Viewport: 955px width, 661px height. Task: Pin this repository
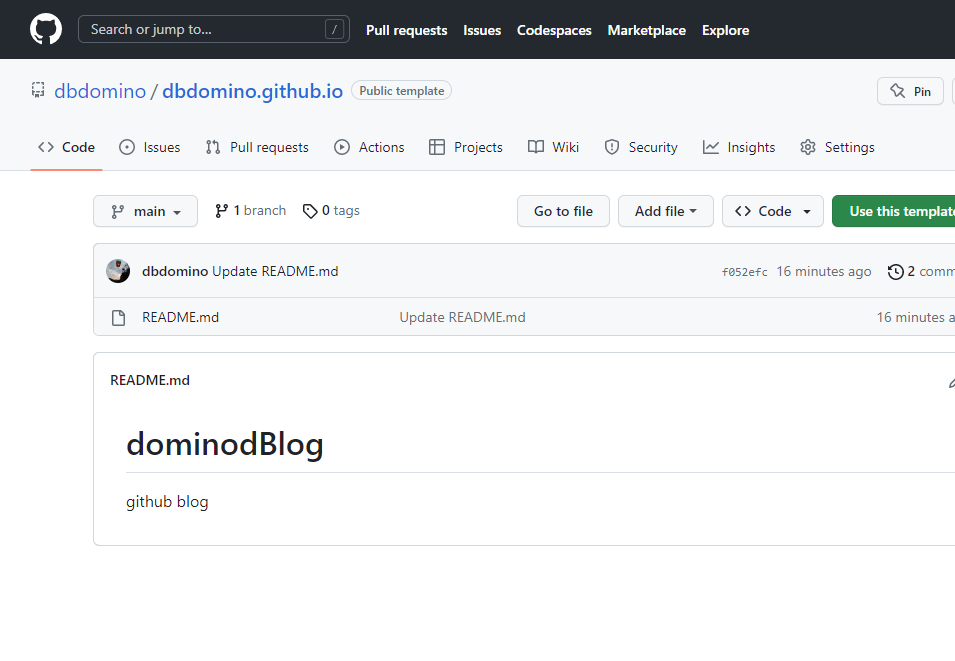point(910,91)
